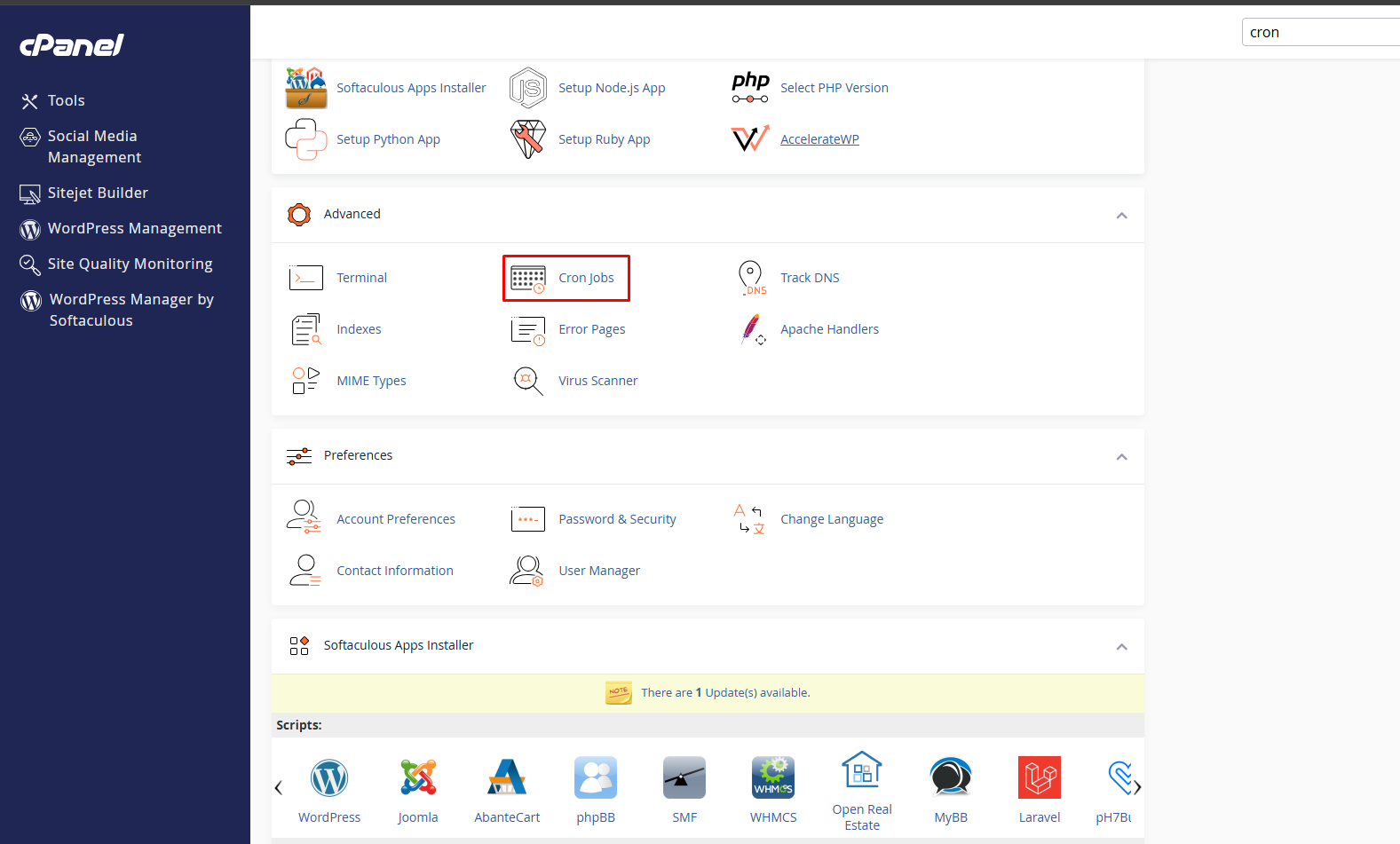Open the Terminal icon
The width and height of the screenshot is (1400, 844).
(305, 278)
